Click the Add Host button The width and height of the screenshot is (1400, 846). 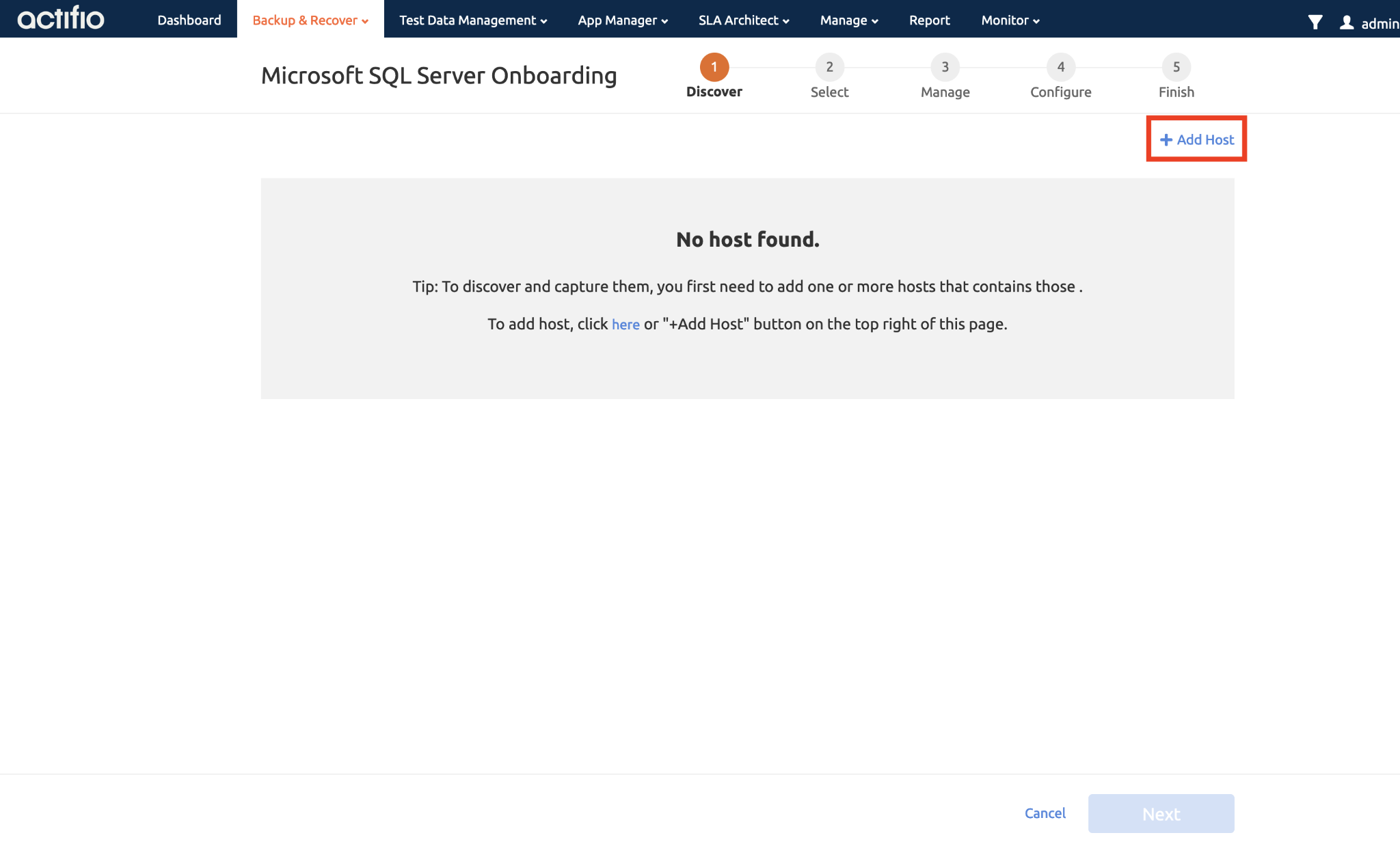pos(1196,139)
